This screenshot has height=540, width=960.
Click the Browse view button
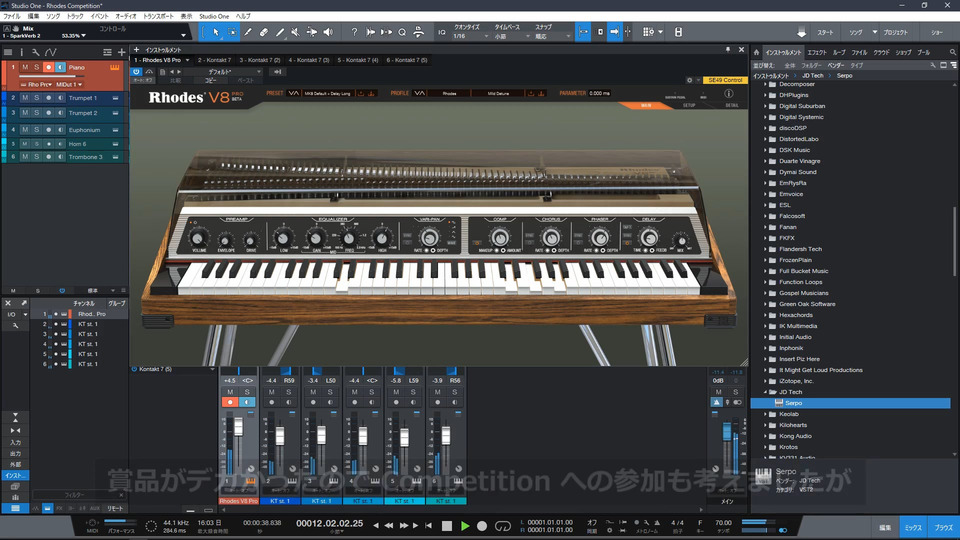tap(943, 528)
